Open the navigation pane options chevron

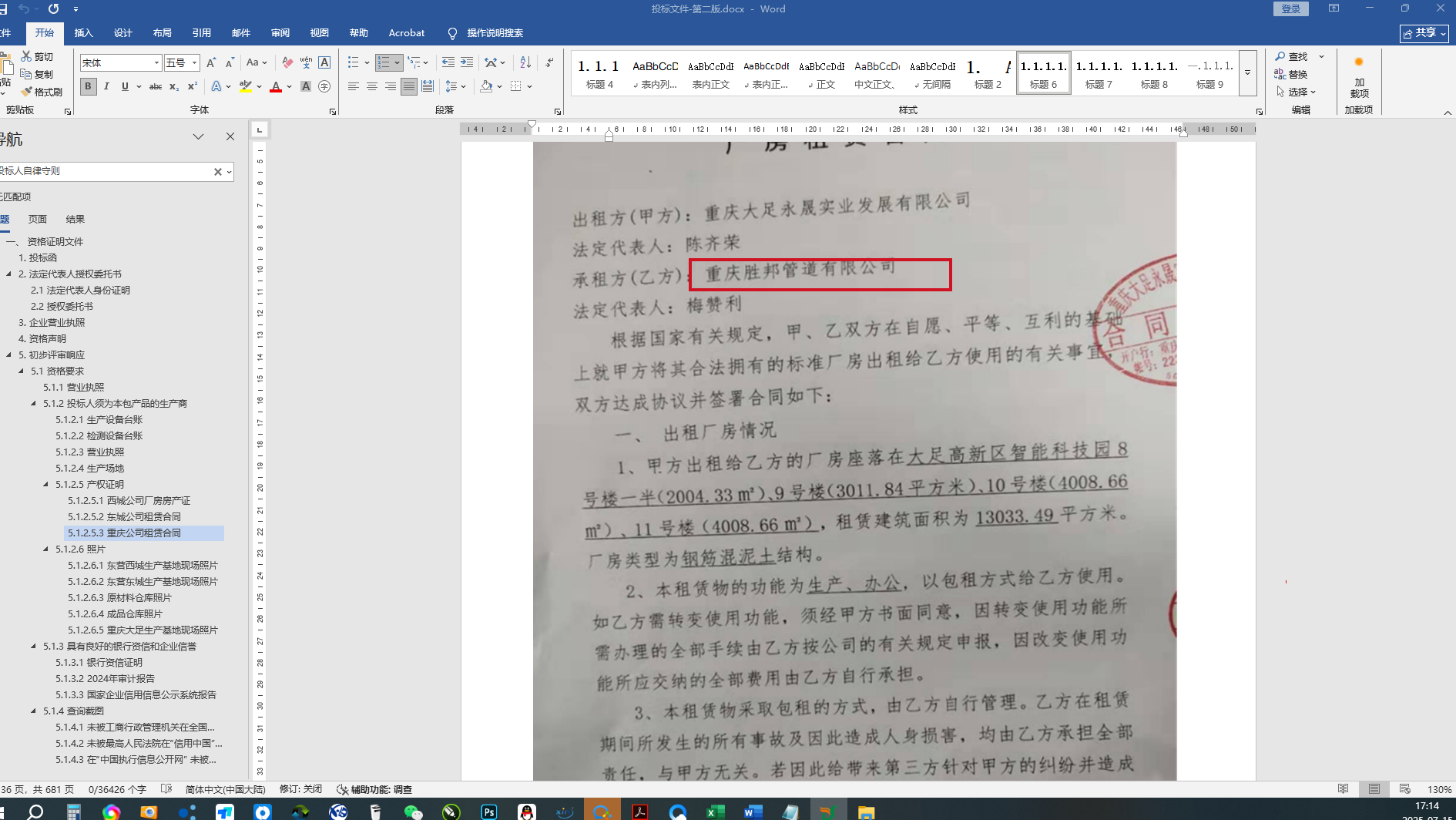[198, 136]
